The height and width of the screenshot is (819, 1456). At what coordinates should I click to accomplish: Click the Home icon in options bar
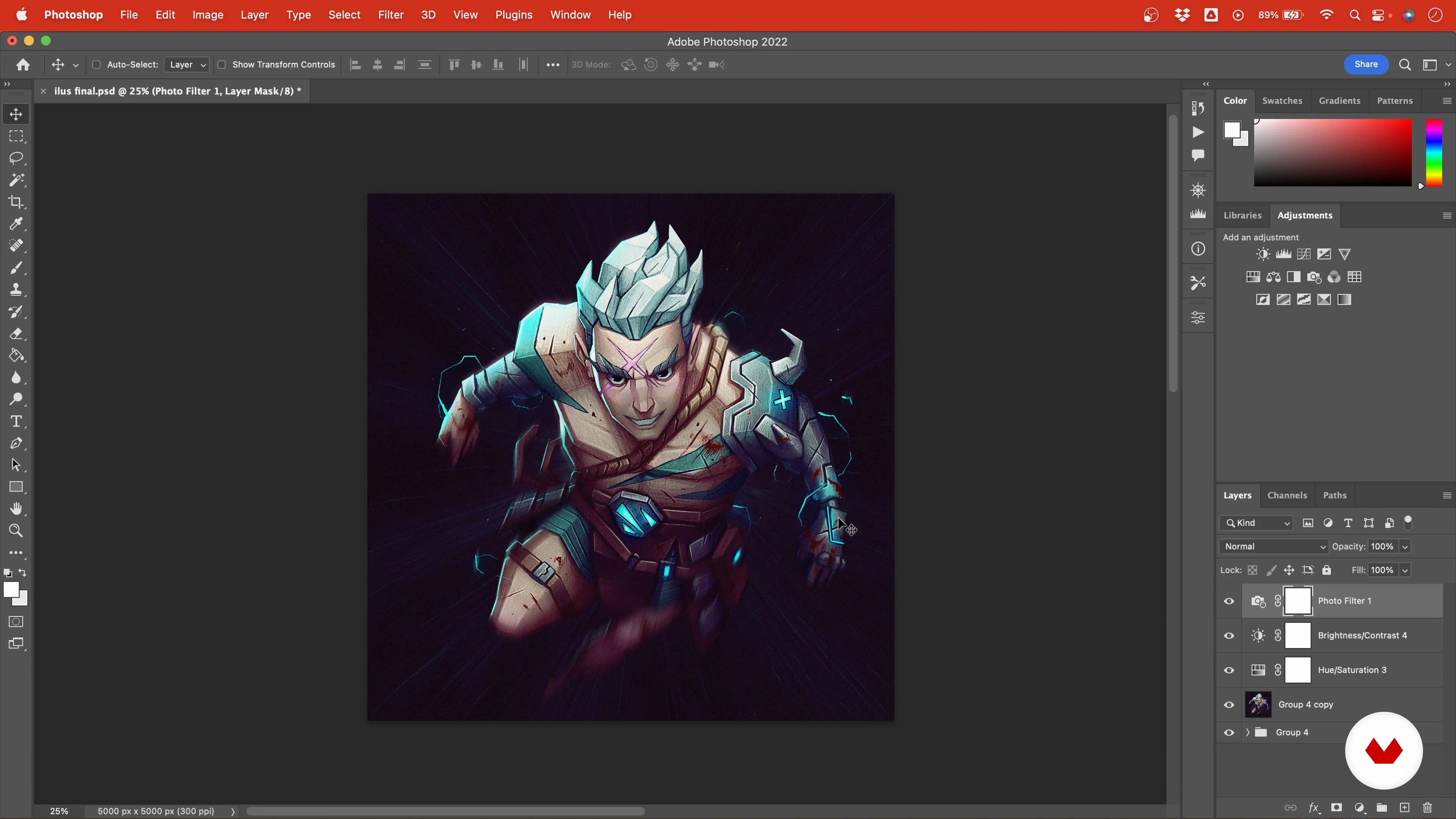click(23, 64)
